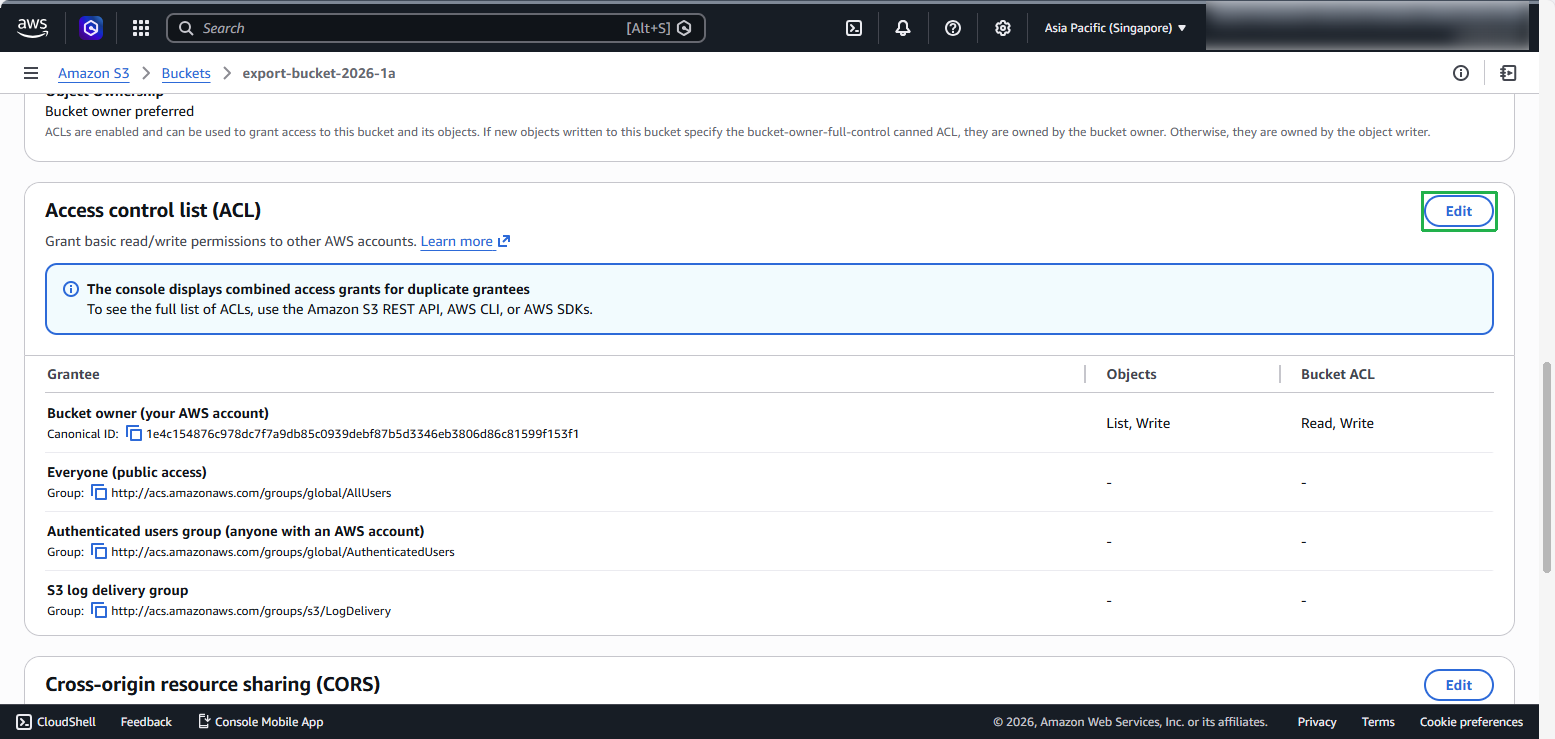This screenshot has height=739, width=1555.
Task: Go to the AWS console home logo
Action: click(x=33, y=28)
